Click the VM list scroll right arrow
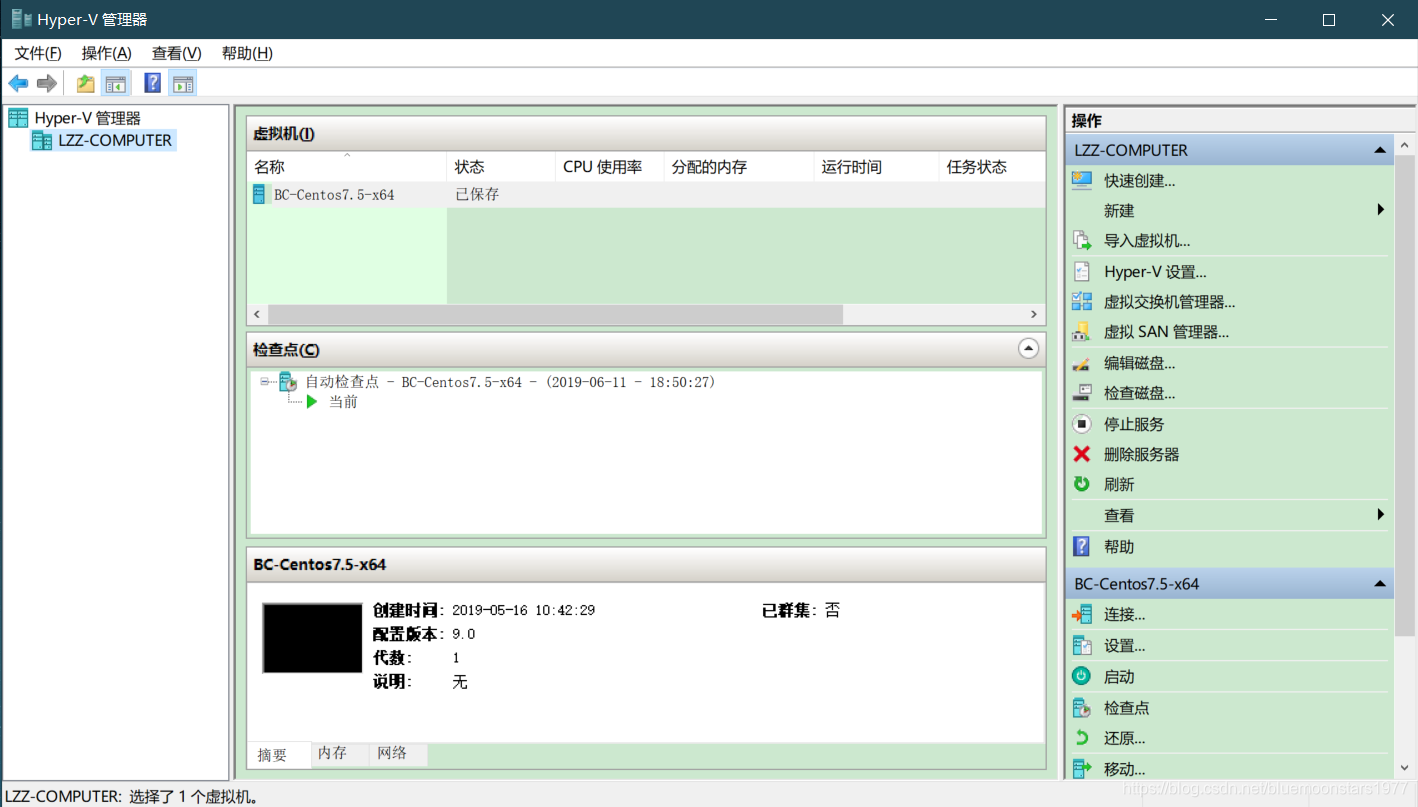 pyautogui.click(x=1035, y=315)
